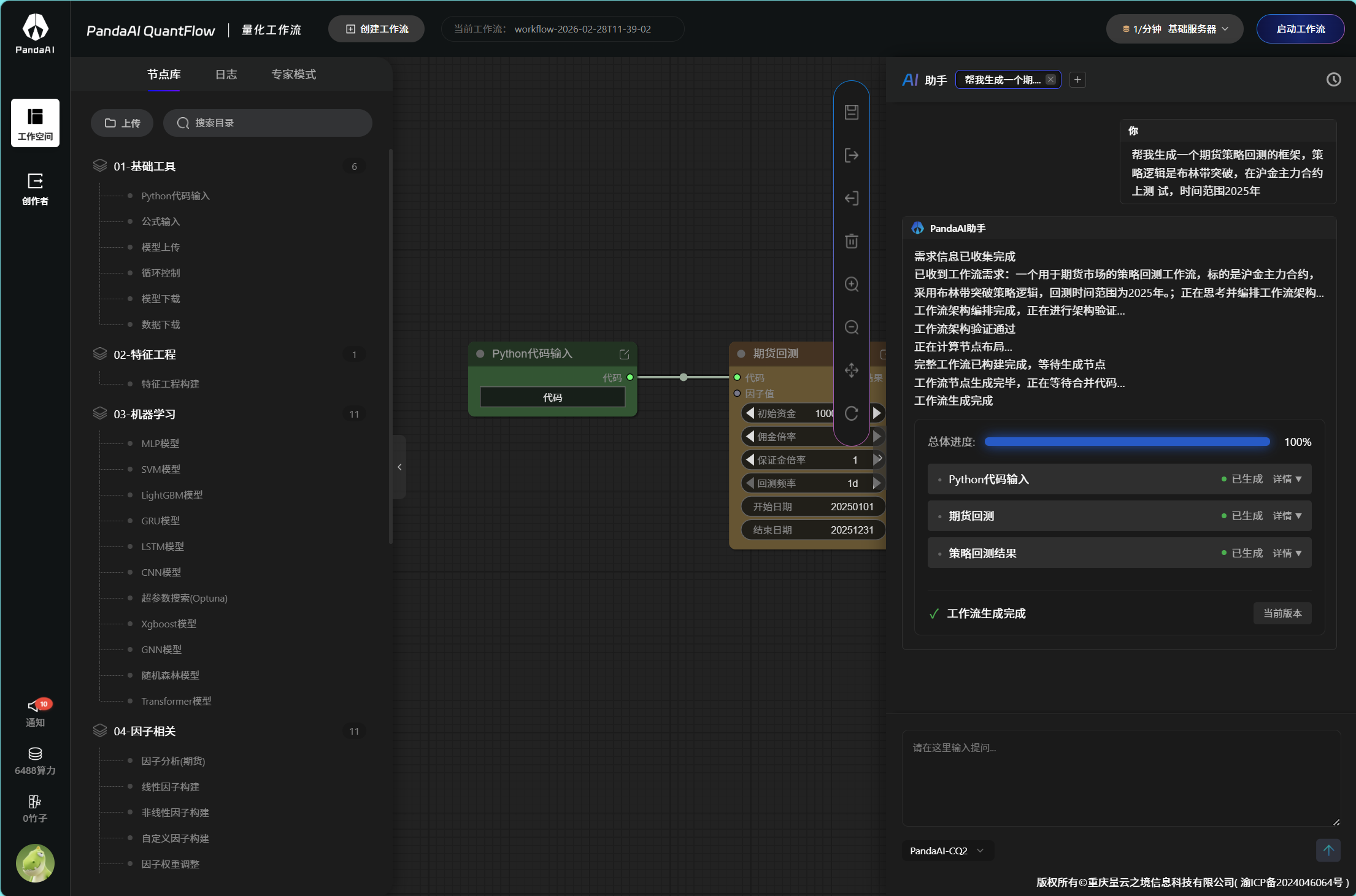Open edit icon on Python代码输入 node
1356x896 pixels.
pos(624,354)
